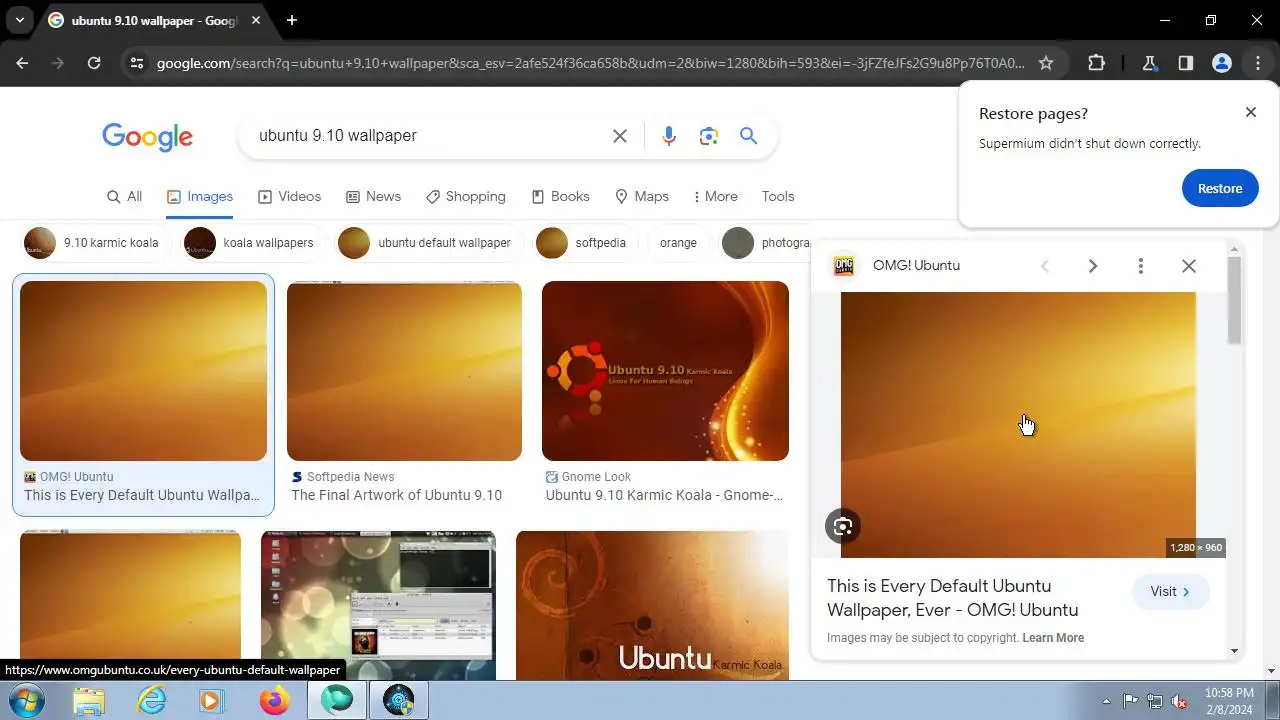Open the tab search dropdown arrow

pyautogui.click(x=20, y=20)
